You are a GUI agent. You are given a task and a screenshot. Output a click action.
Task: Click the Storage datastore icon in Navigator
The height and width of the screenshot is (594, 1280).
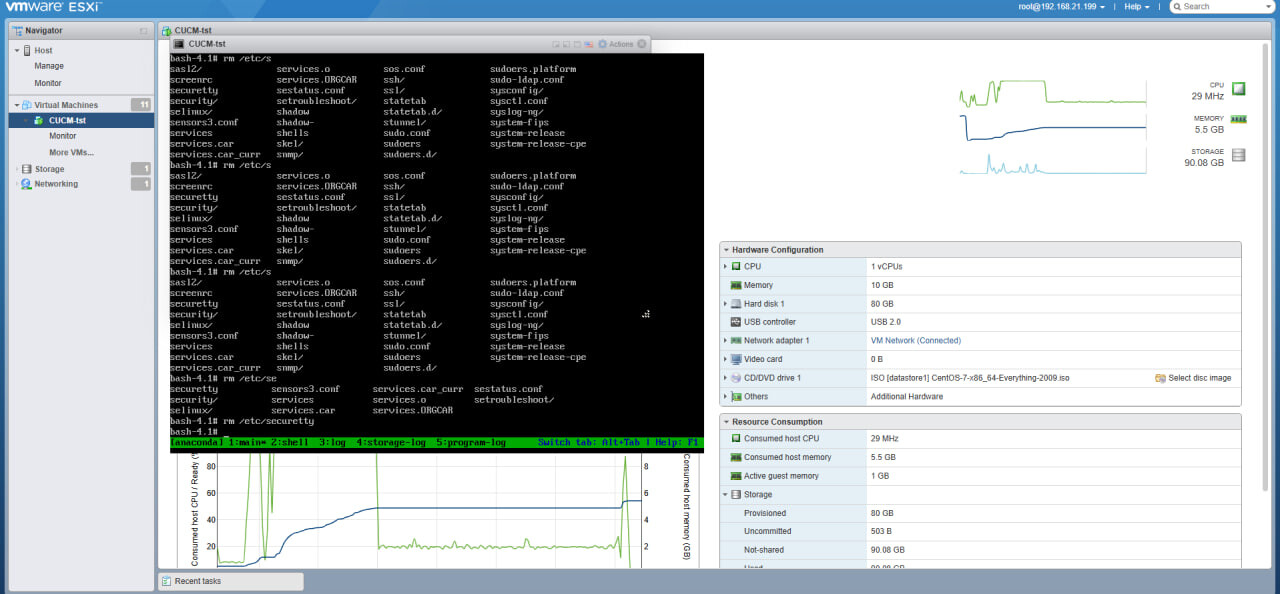pos(26,169)
